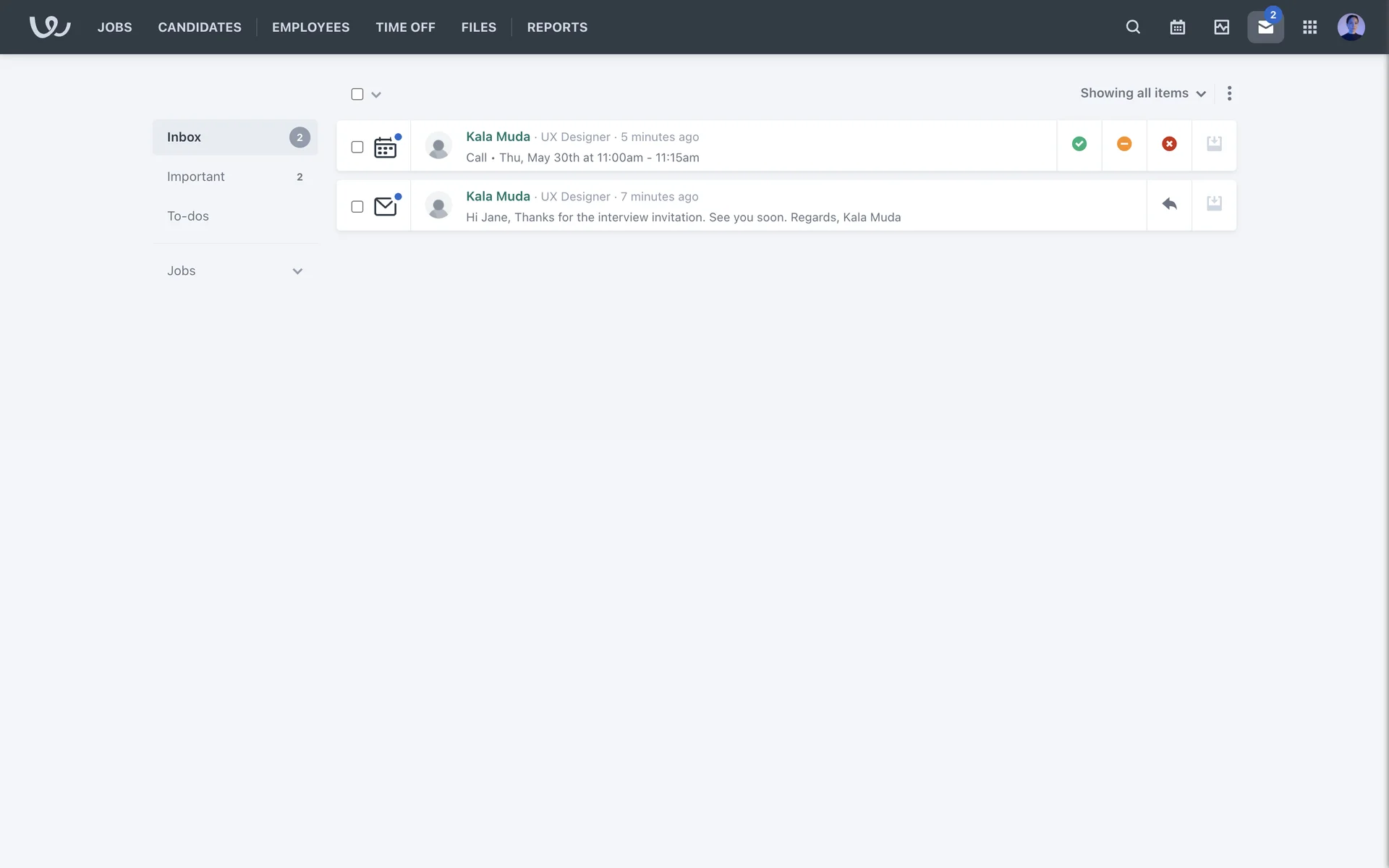Open the reports chart icon in the top bar
The height and width of the screenshot is (868, 1389).
click(x=1221, y=27)
